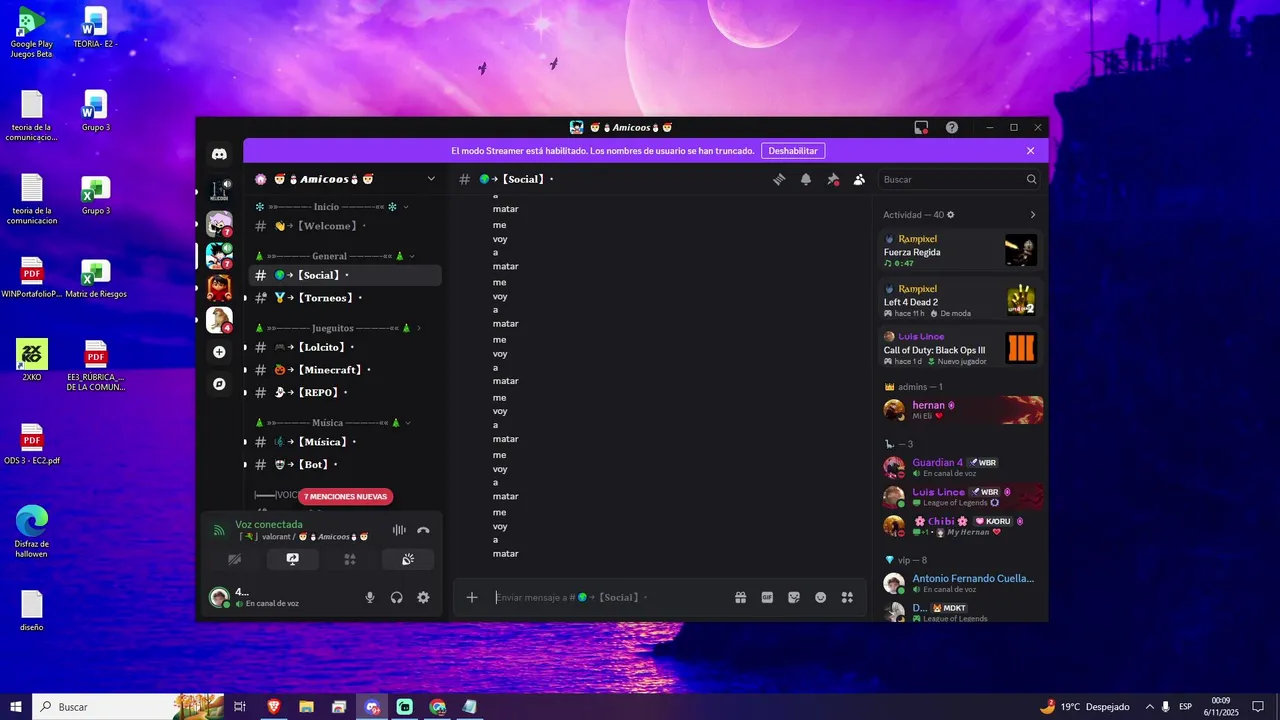Open Windows Start menu

16,707
